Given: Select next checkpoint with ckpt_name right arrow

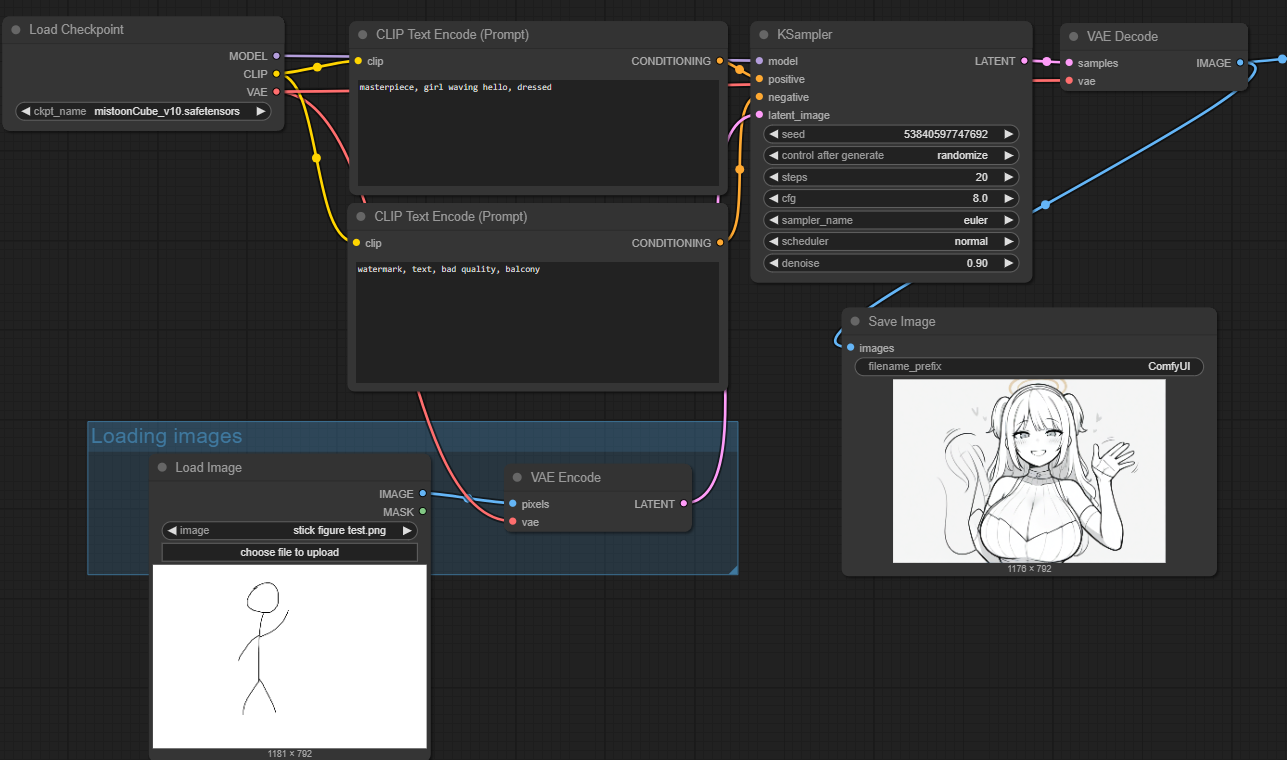Looking at the screenshot, I should point(261,112).
